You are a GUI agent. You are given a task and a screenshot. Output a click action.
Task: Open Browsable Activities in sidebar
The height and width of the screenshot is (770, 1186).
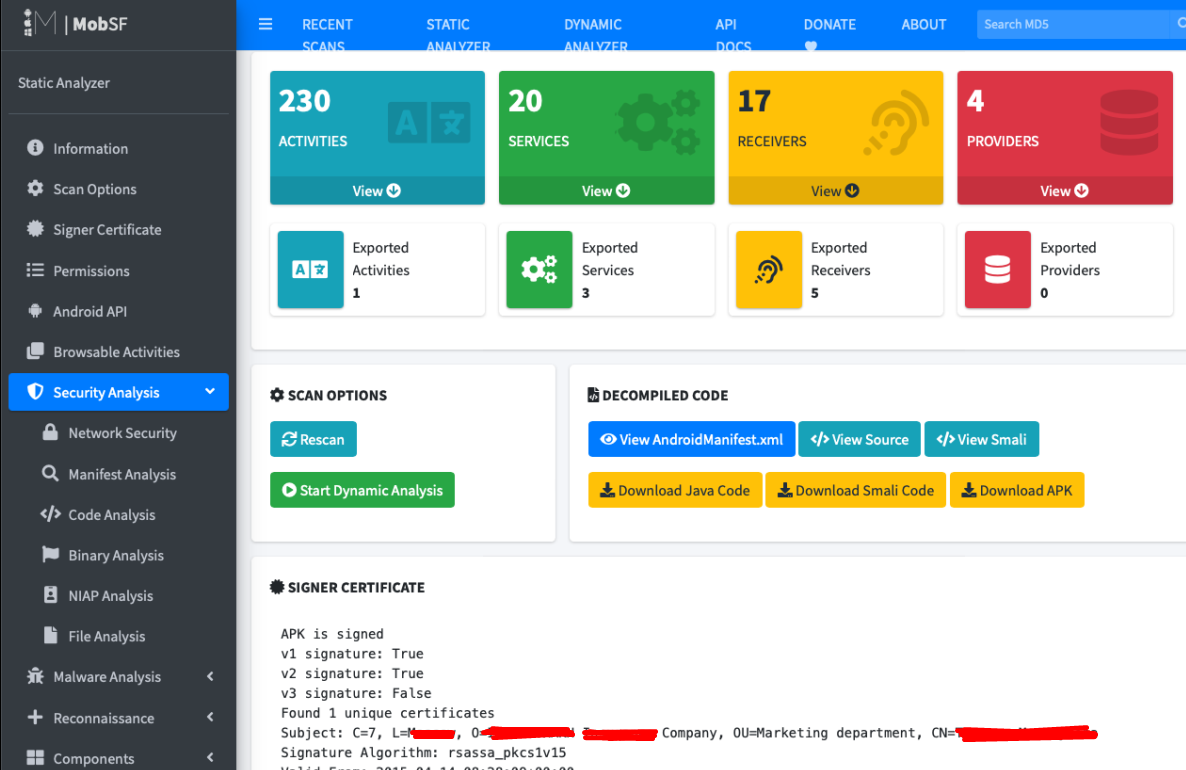(118, 352)
